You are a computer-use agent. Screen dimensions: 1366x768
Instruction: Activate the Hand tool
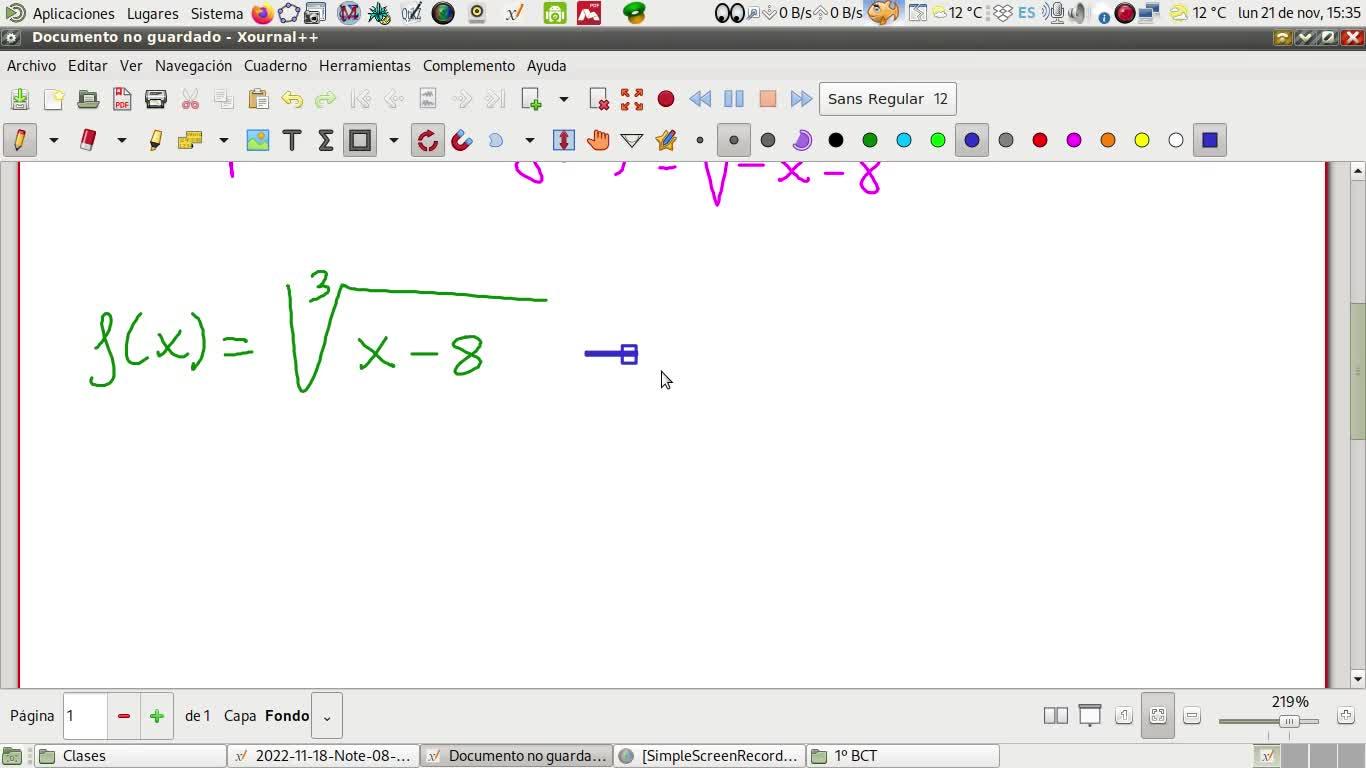pos(598,140)
